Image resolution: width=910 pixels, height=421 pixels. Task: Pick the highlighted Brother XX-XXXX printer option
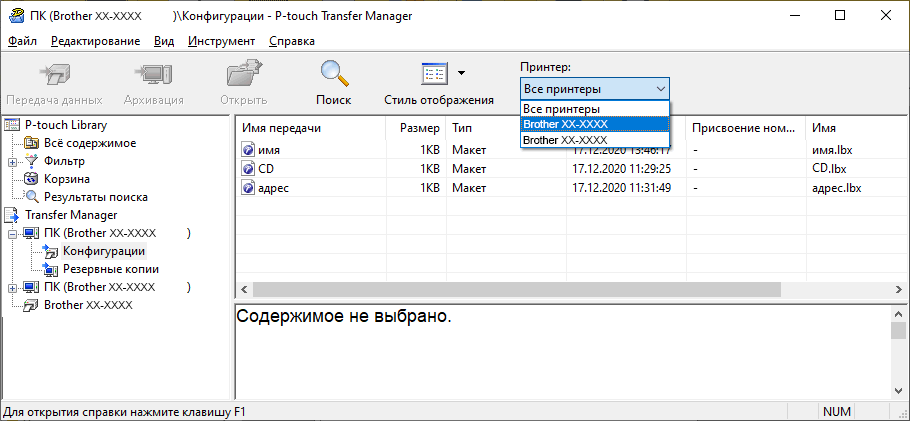pos(565,124)
